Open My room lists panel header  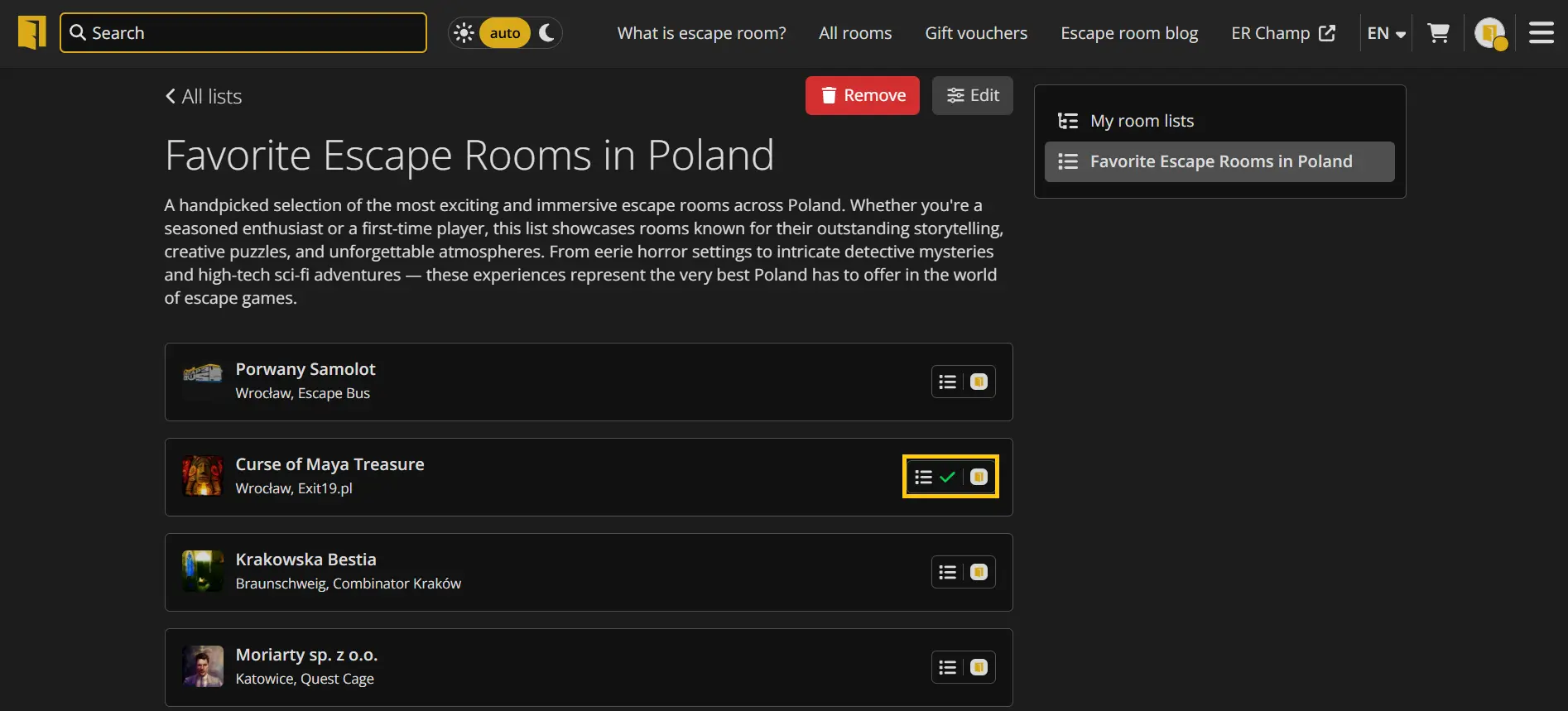tap(1141, 121)
